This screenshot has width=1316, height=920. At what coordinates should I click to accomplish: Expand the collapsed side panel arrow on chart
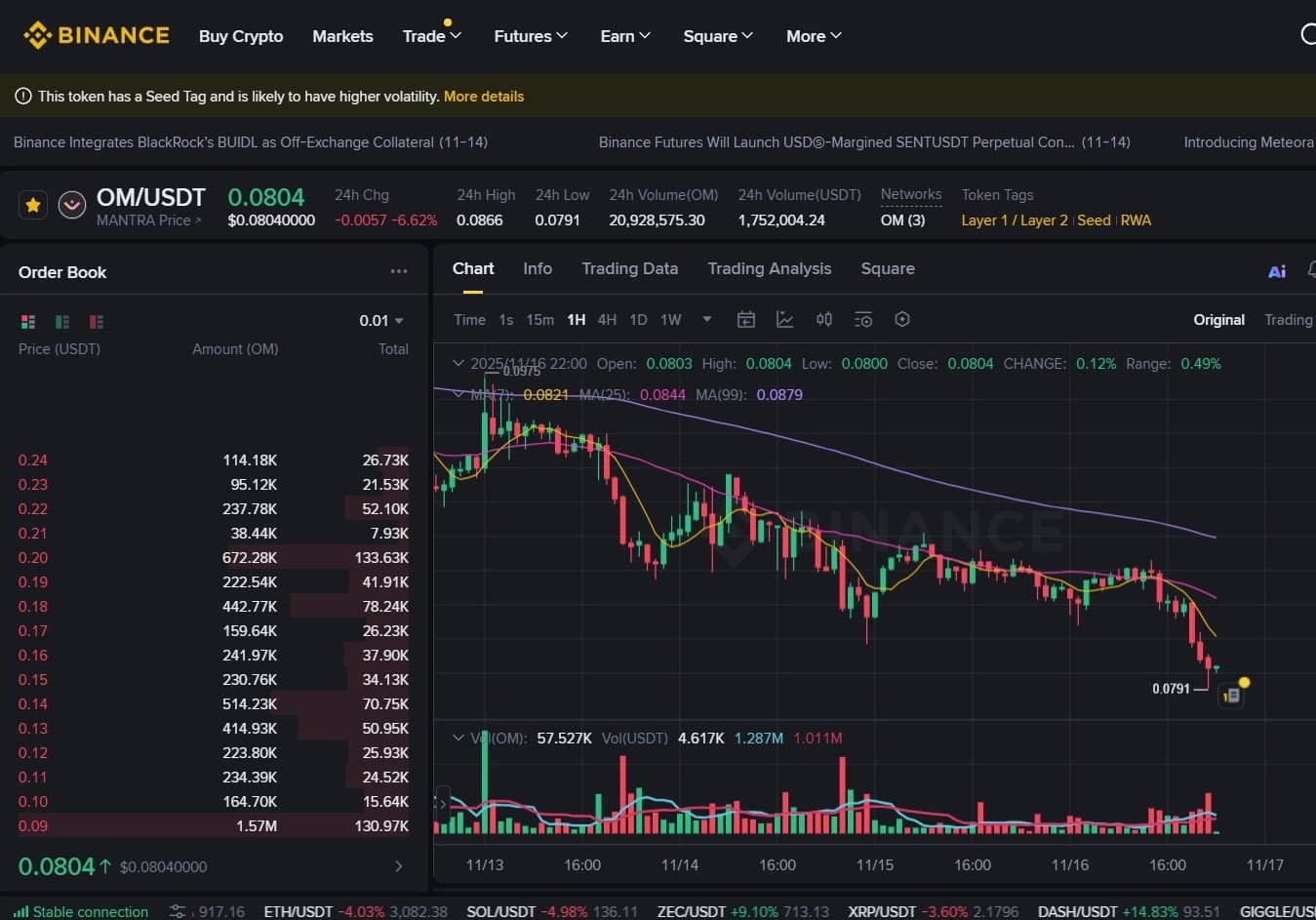[442, 804]
